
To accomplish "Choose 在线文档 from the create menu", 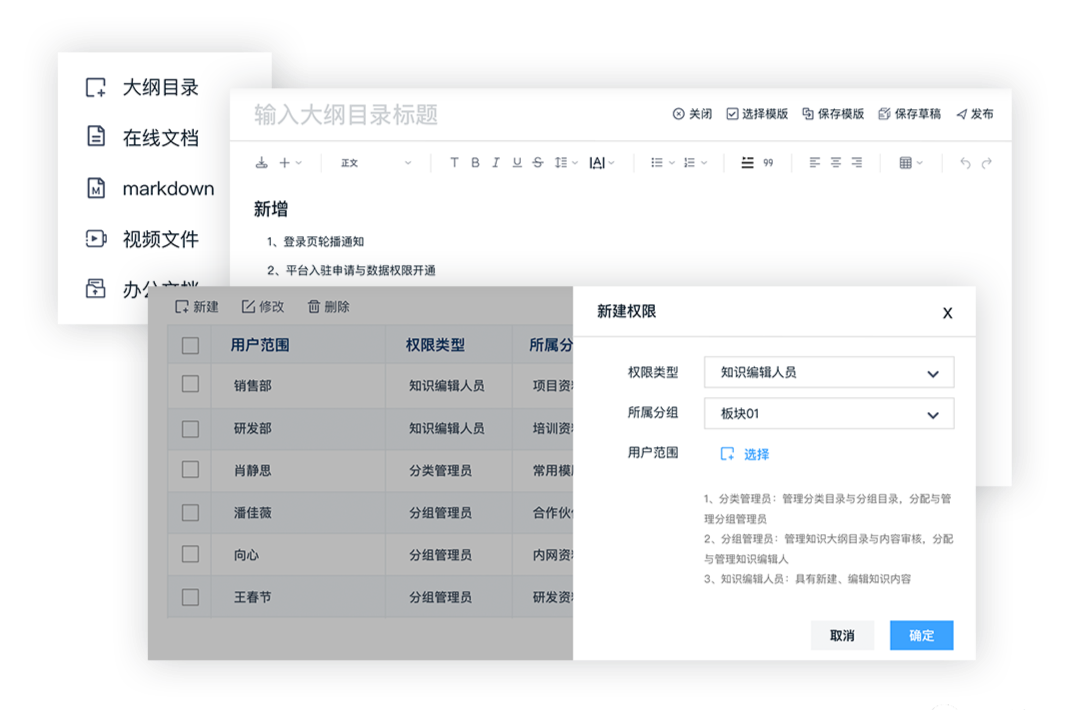I will 160,138.
